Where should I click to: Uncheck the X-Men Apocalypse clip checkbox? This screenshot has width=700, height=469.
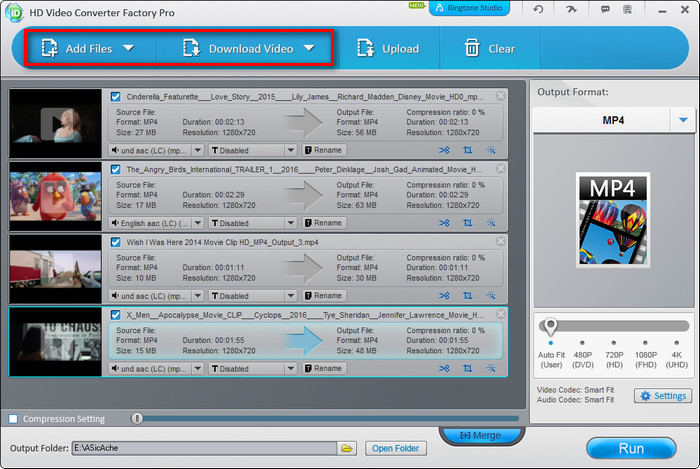[116, 315]
